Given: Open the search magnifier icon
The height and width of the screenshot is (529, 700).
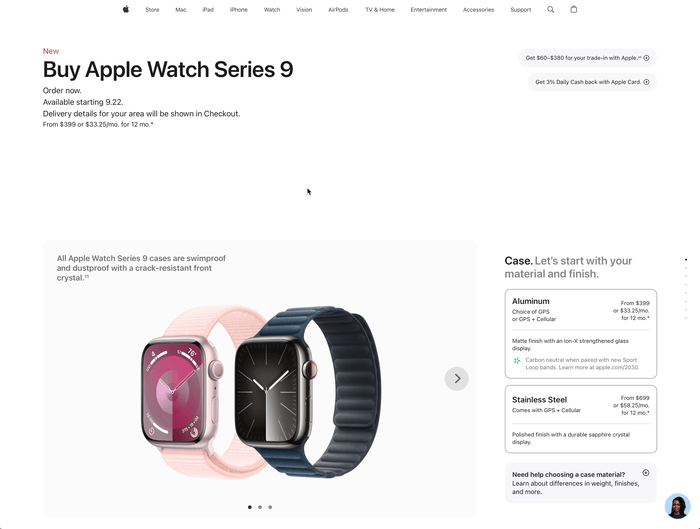Looking at the screenshot, I should pos(550,9).
